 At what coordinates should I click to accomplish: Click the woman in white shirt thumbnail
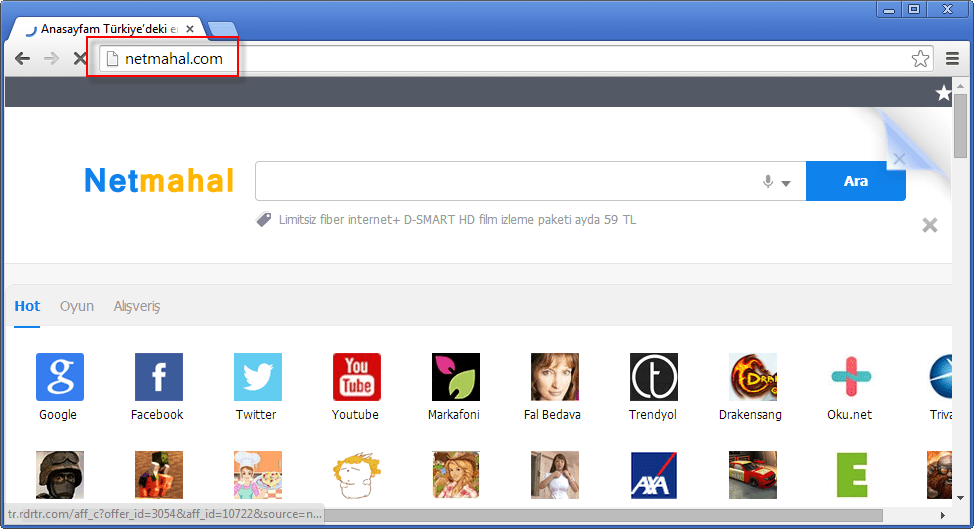[x=555, y=475]
